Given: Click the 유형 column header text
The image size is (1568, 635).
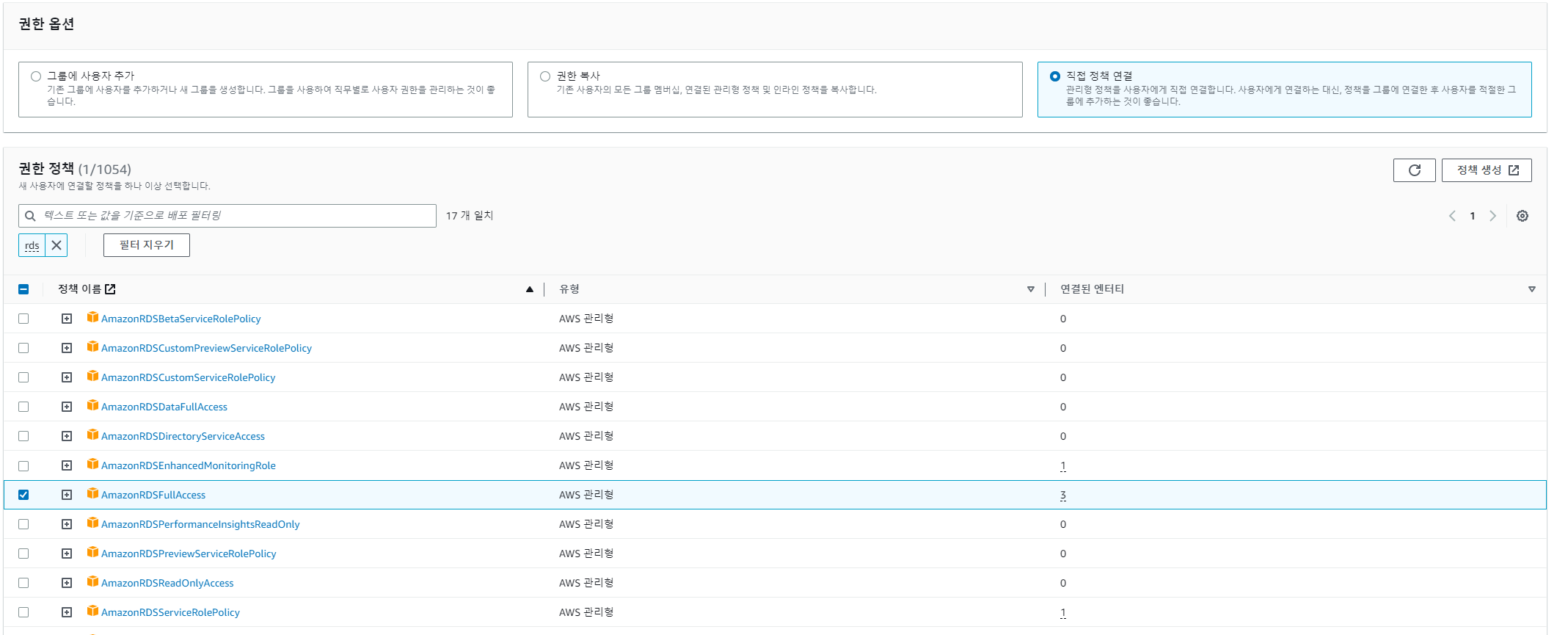Looking at the screenshot, I should click(569, 289).
